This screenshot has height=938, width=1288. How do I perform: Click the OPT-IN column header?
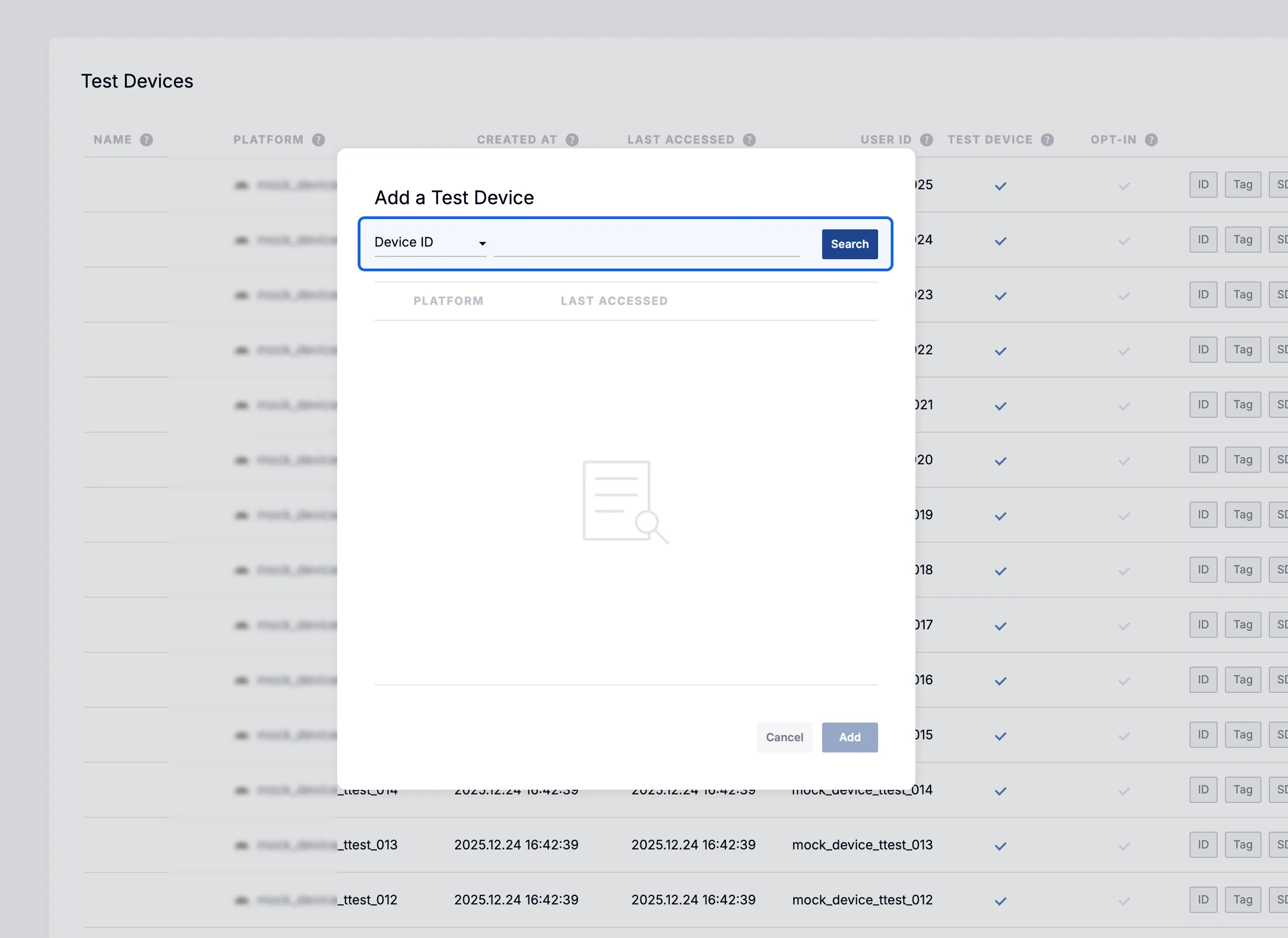(1113, 140)
